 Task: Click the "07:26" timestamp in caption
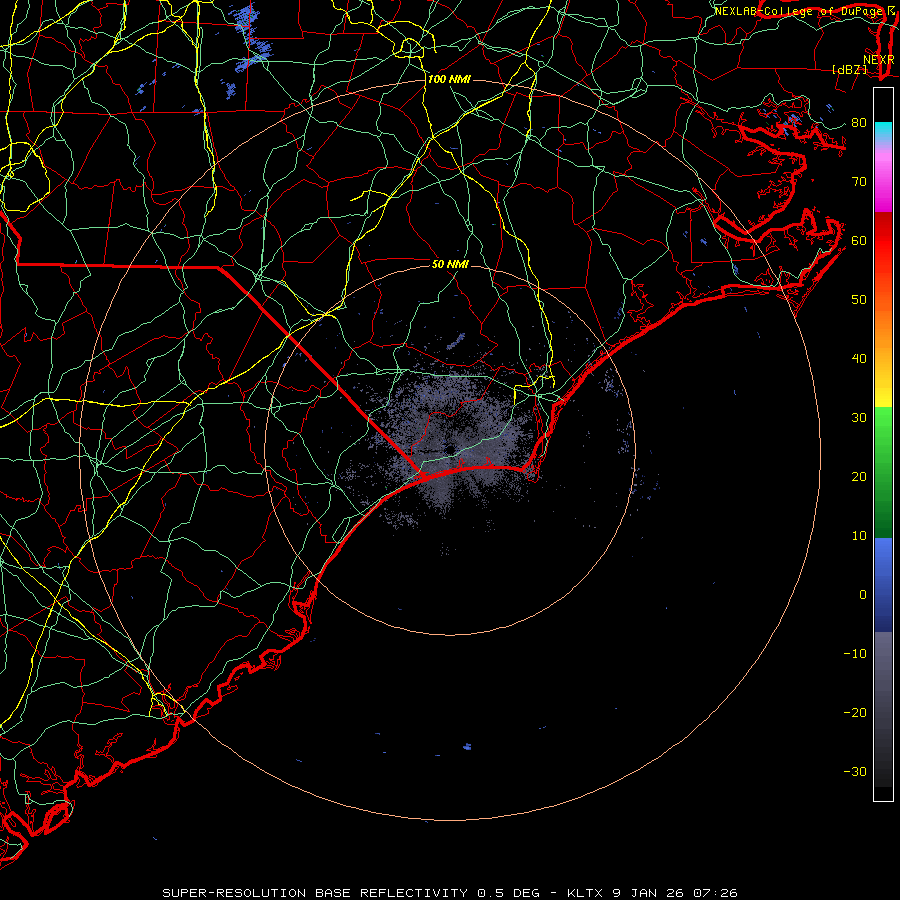click(x=715, y=893)
